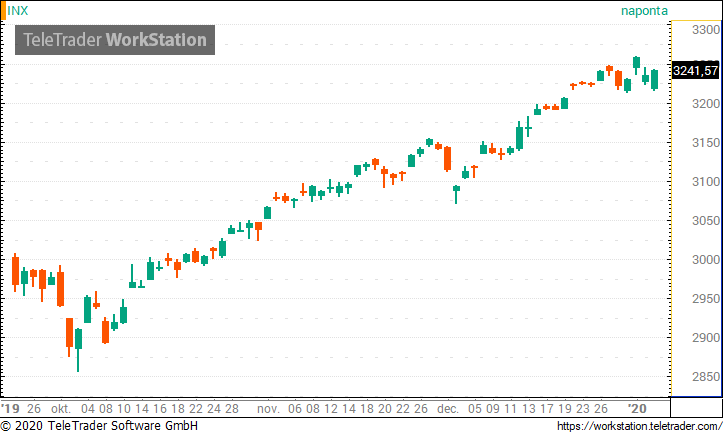Click the 3200 price axis label
This screenshot has width=723, height=435.
[705, 104]
